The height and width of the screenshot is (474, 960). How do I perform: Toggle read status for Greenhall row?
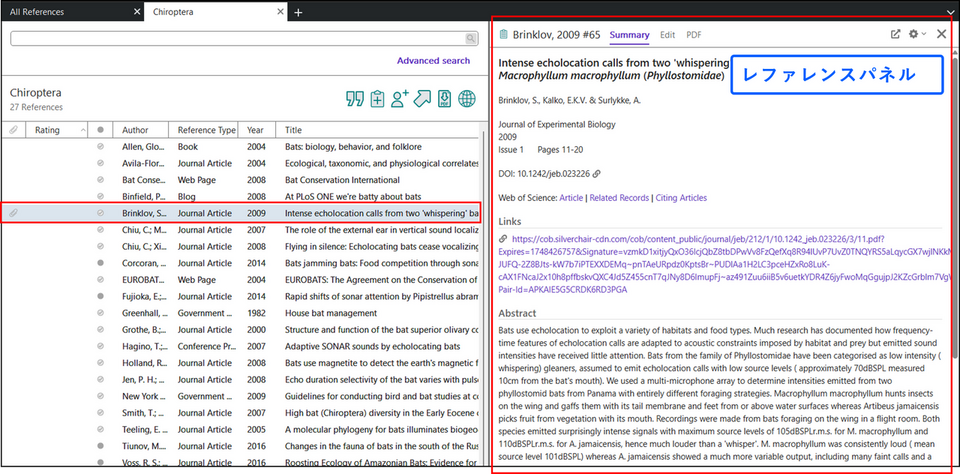pos(100,313)
